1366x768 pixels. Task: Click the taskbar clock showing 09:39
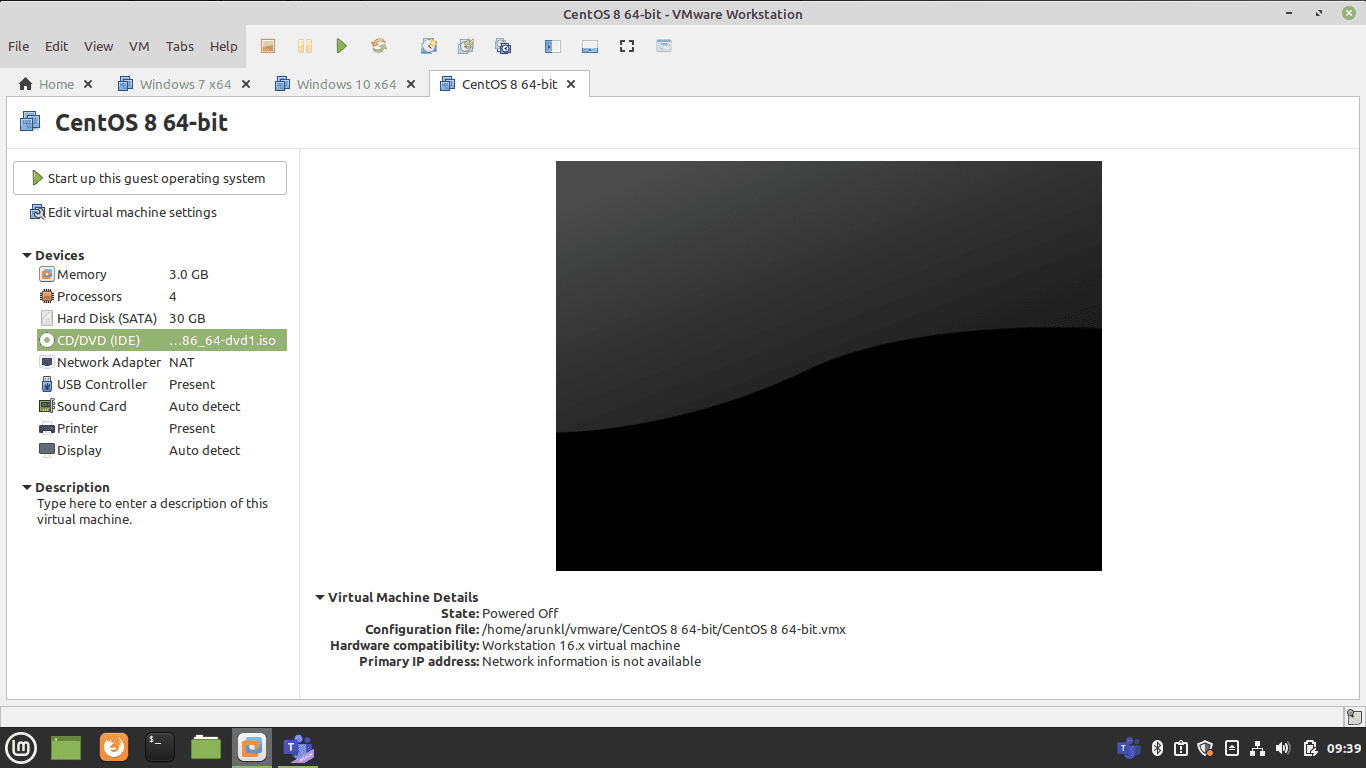click(1344, 748)
